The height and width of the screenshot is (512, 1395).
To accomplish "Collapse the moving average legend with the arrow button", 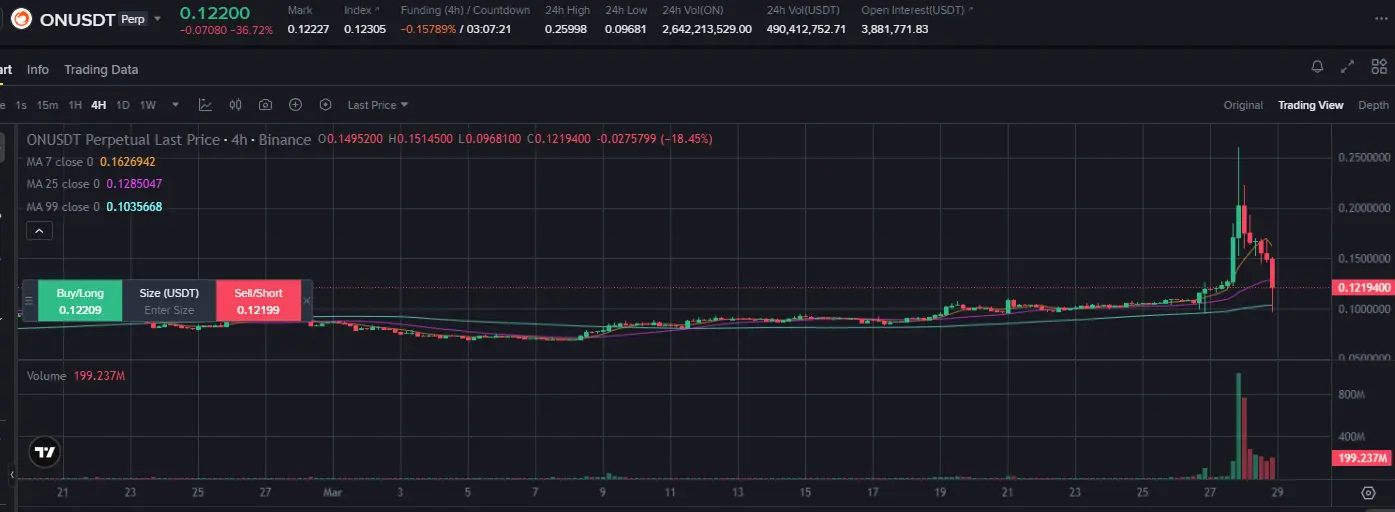I will click(39, 231).
